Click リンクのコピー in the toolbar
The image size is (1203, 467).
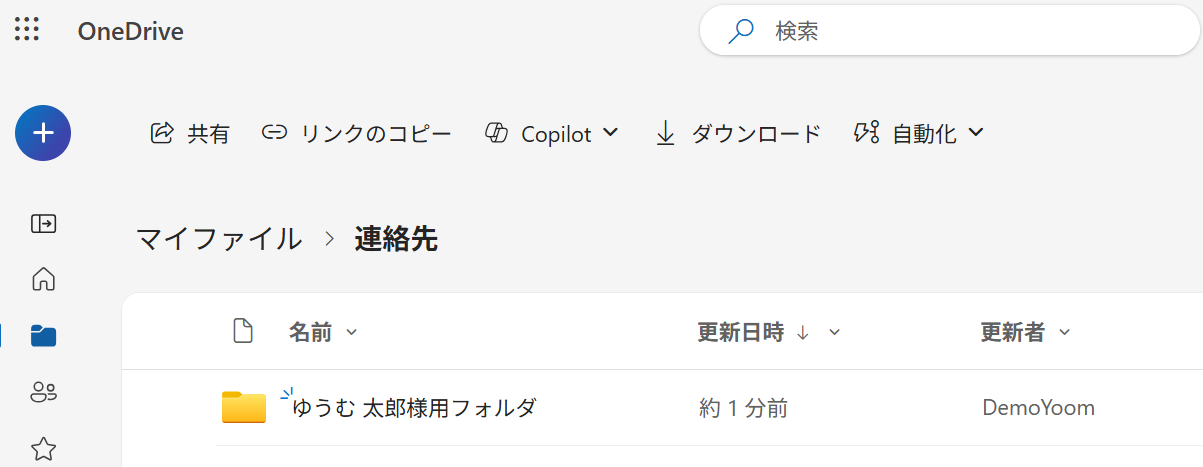(x=357, y=133)
